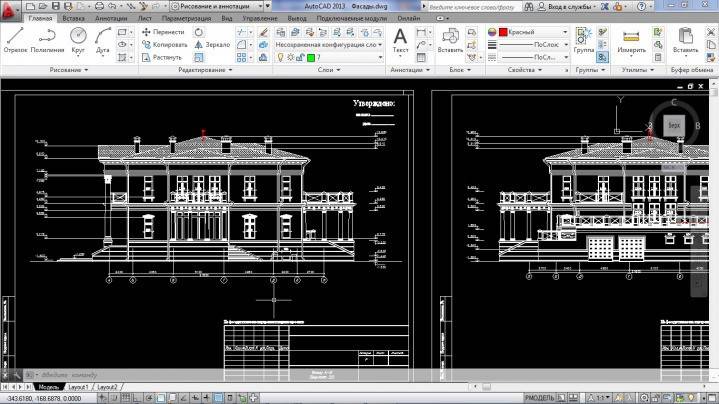
Task: Pick the Дуга (arc) tool
Action: click(102, 39)
